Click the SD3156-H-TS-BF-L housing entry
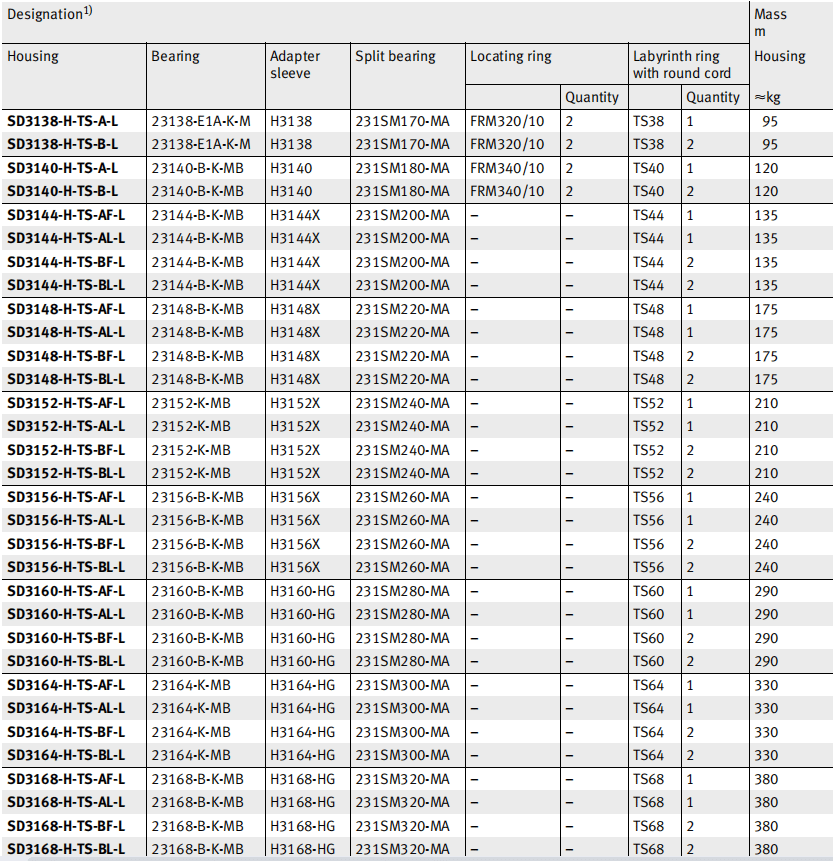The image size is (833, 861). tap(66, 544)
